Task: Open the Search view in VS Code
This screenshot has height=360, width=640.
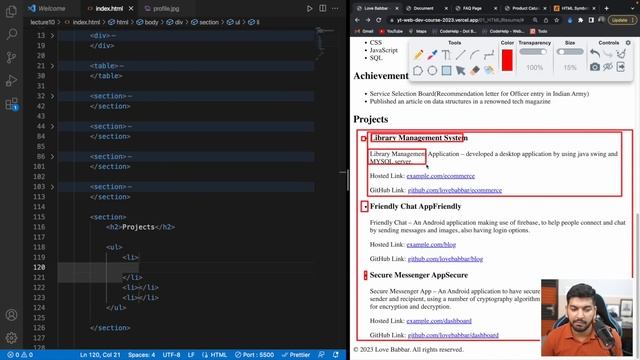Action: (x=11, y=34)
